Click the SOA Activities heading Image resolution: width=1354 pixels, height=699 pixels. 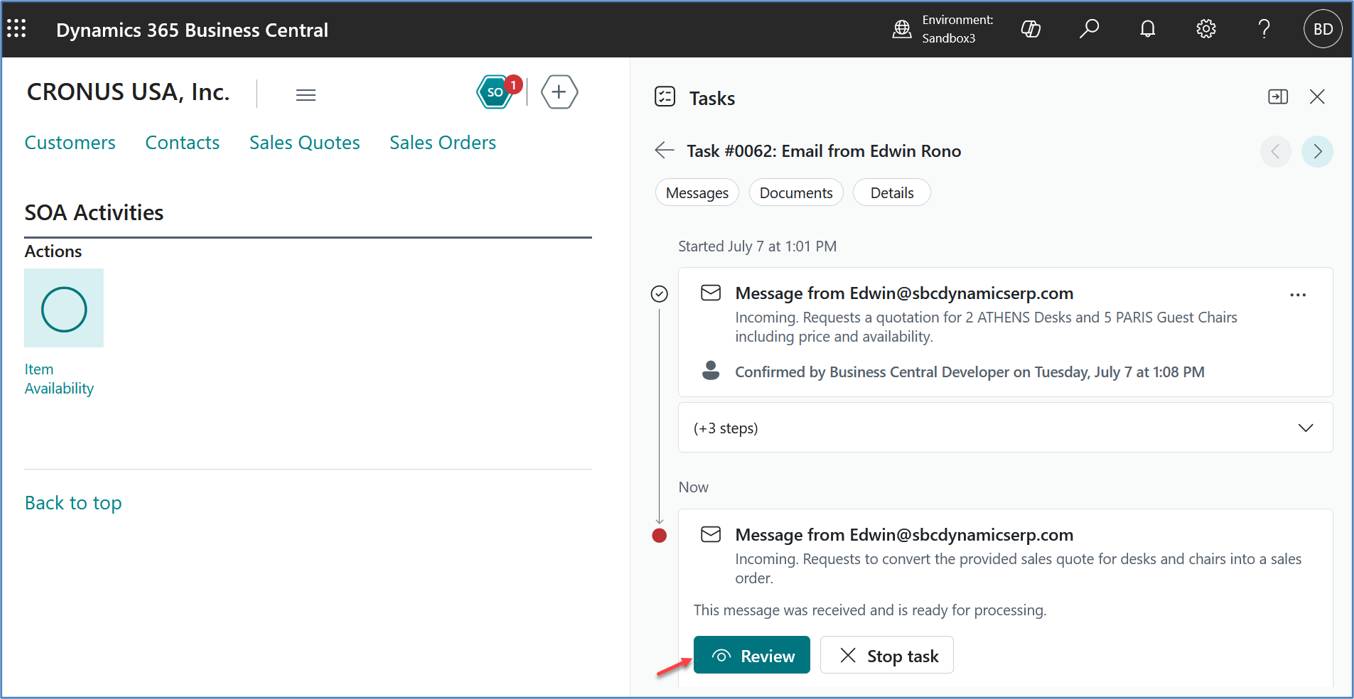94,212
